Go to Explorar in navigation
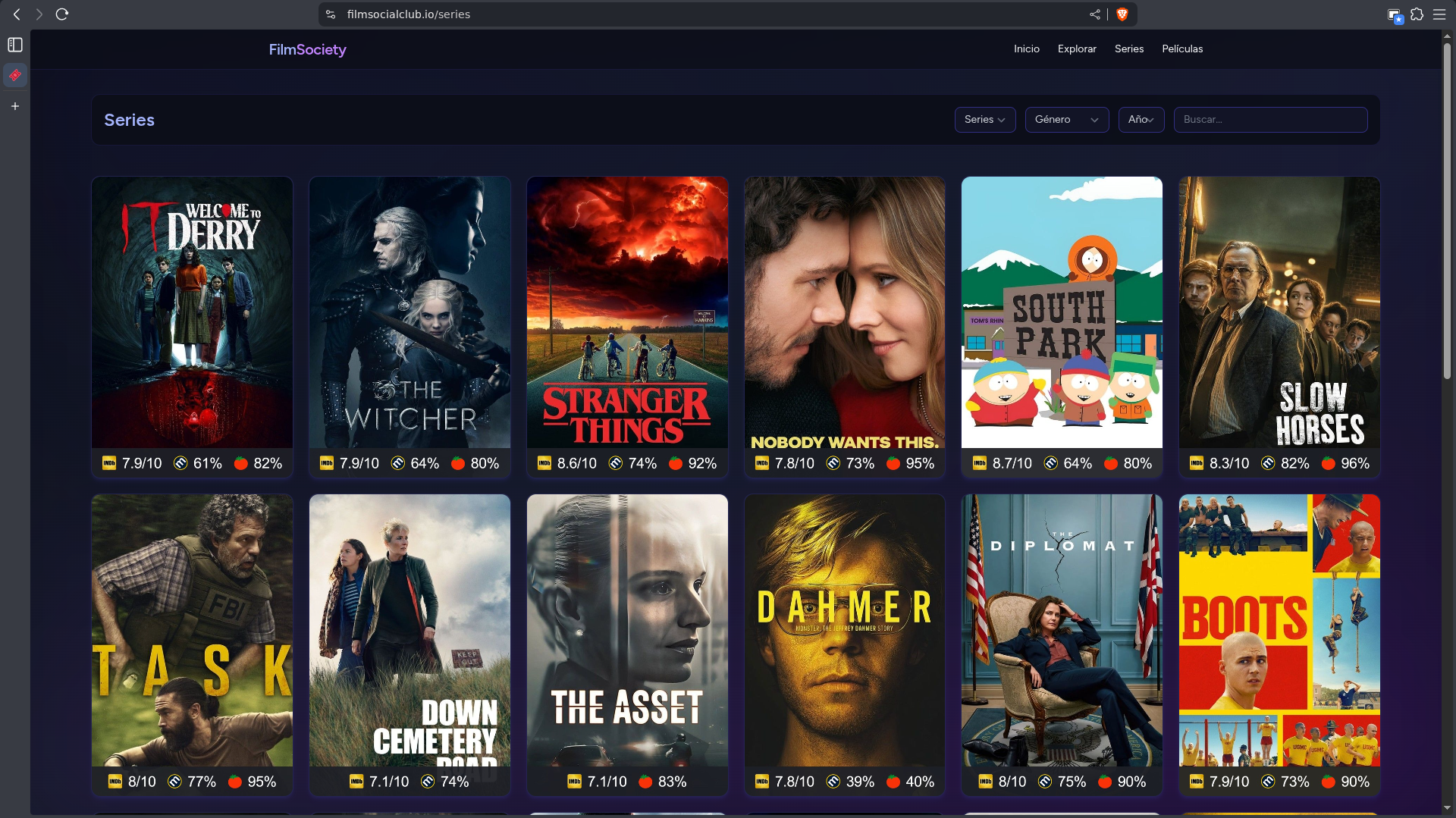The image size is (1456, 818). click(x=1077, y=49)
